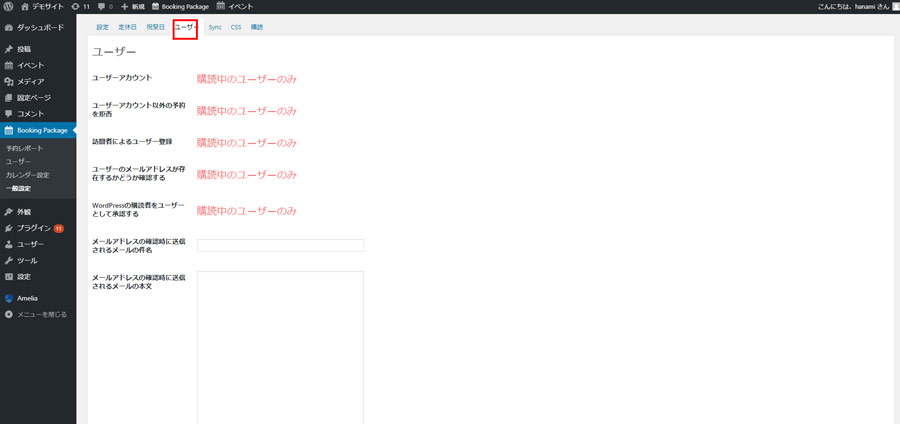900x424 pixels.
Task: Click the 外観 brush icon
Action: pos(9,212)
